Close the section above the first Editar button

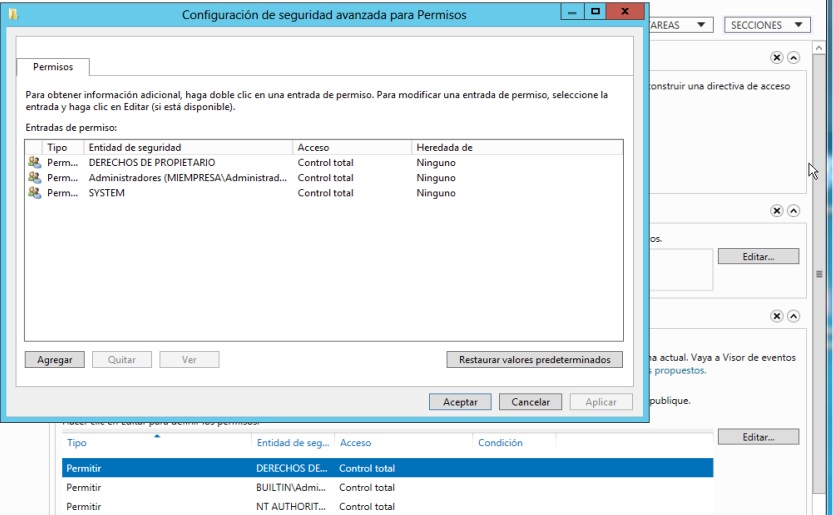777,211
